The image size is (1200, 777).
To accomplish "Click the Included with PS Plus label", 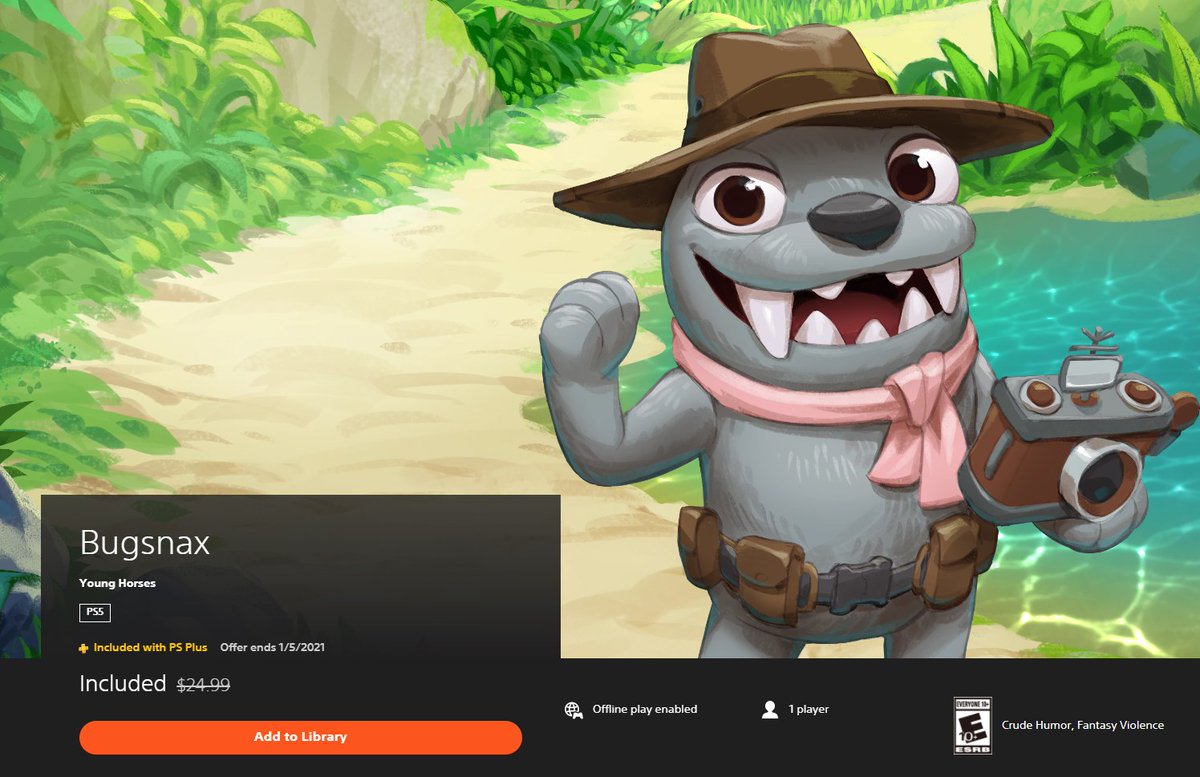I will pyautogui.click(x=150, y=648).
